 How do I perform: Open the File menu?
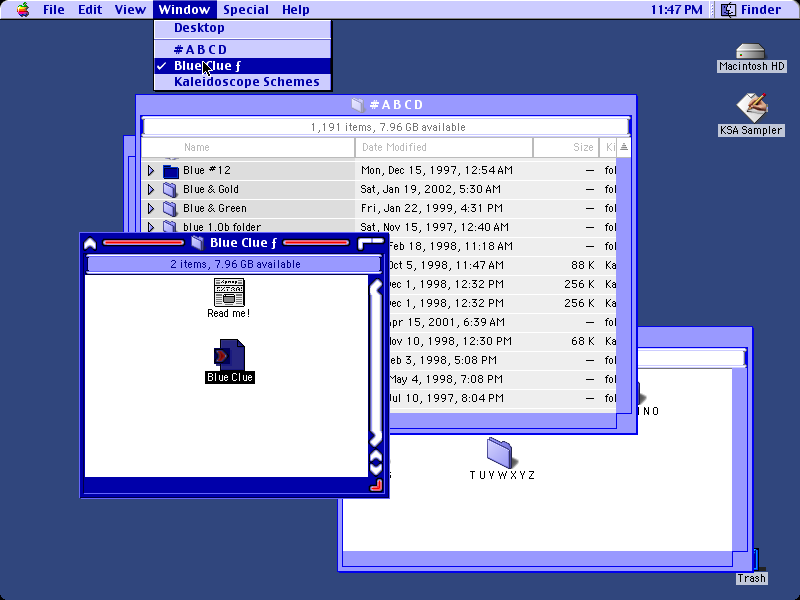tap(54, 9)
